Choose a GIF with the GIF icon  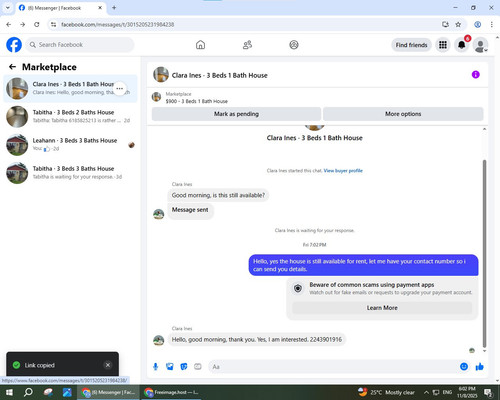[x=198, y=367]
